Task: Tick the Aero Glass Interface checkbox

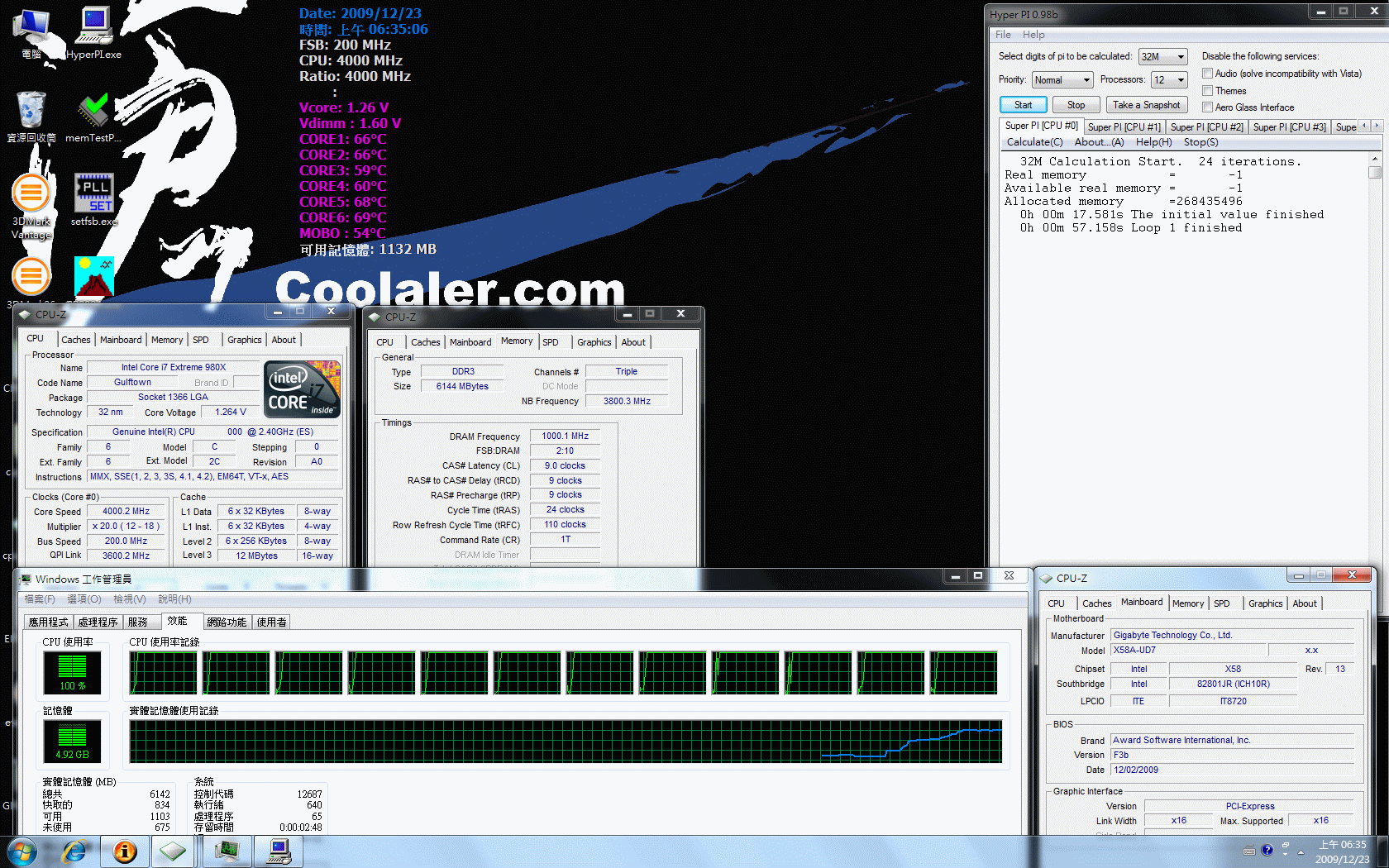Action: 1207,107
